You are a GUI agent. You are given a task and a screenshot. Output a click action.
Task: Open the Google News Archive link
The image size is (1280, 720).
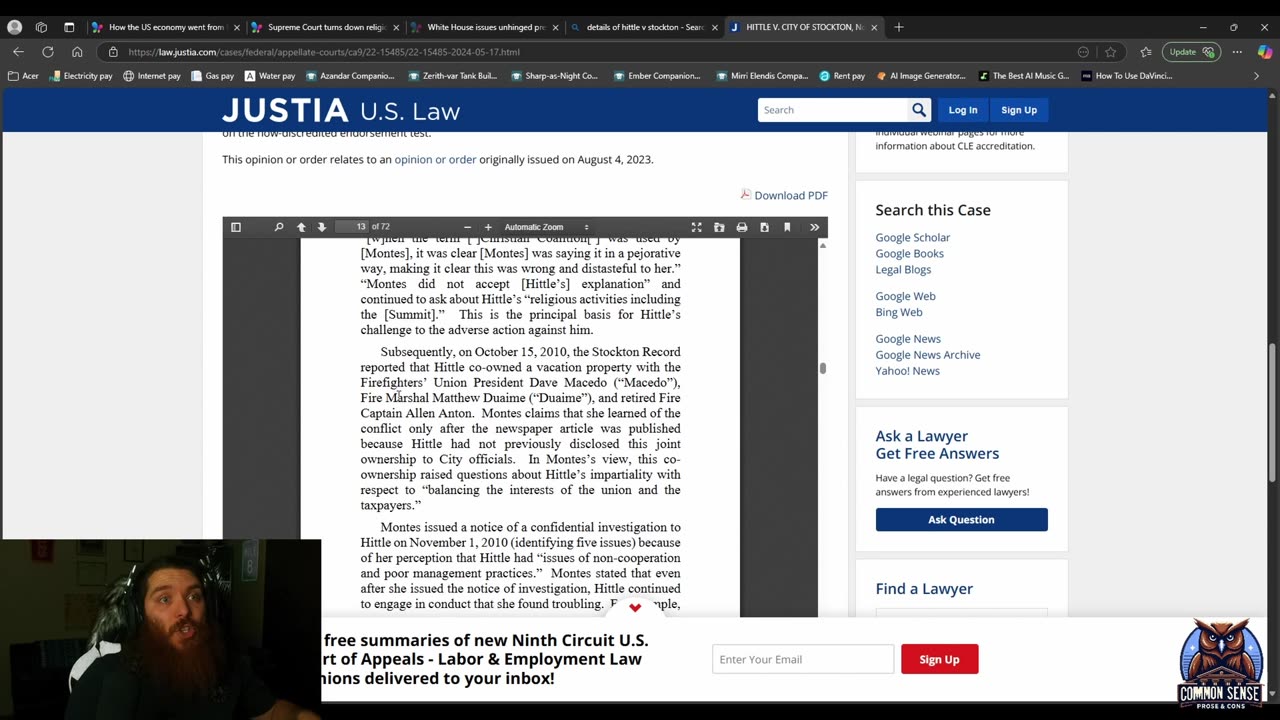click(928, 355)
